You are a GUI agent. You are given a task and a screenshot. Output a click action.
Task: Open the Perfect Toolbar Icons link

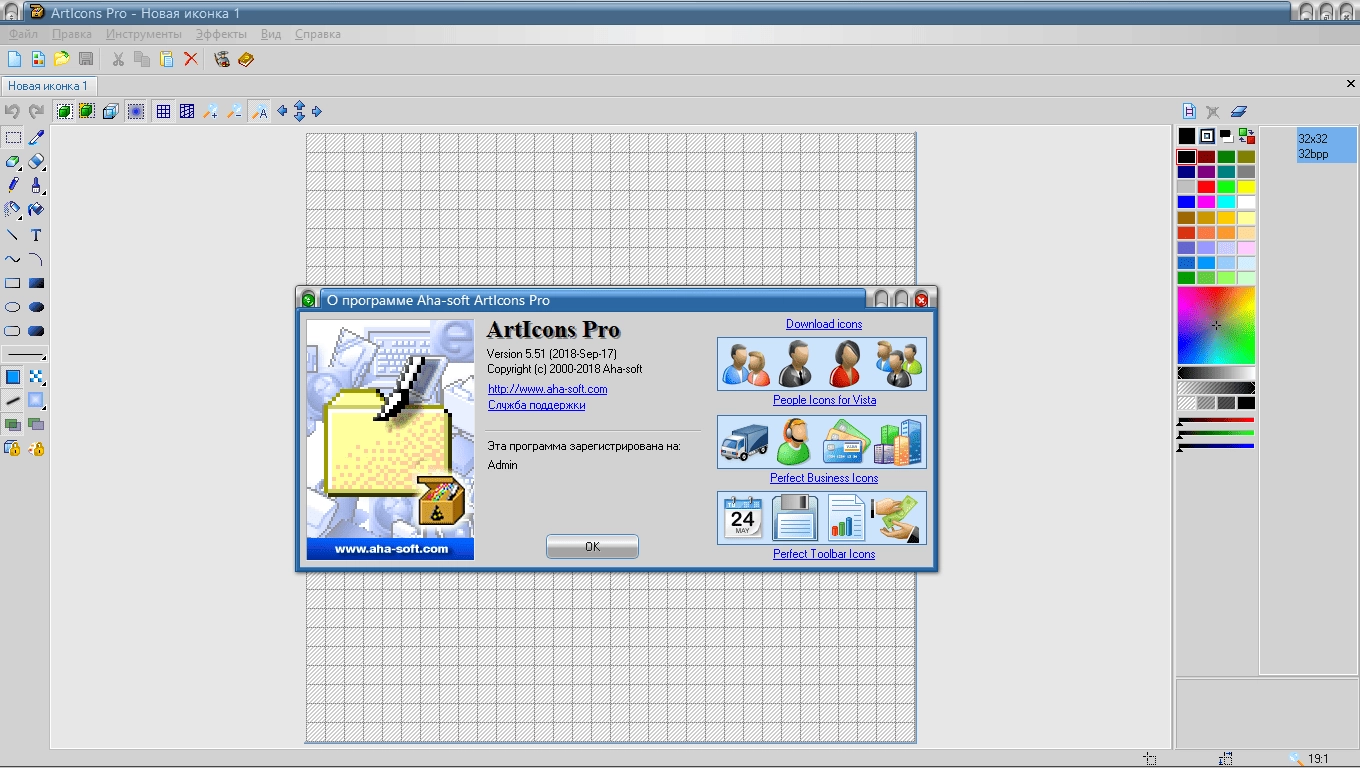point(824,554)
